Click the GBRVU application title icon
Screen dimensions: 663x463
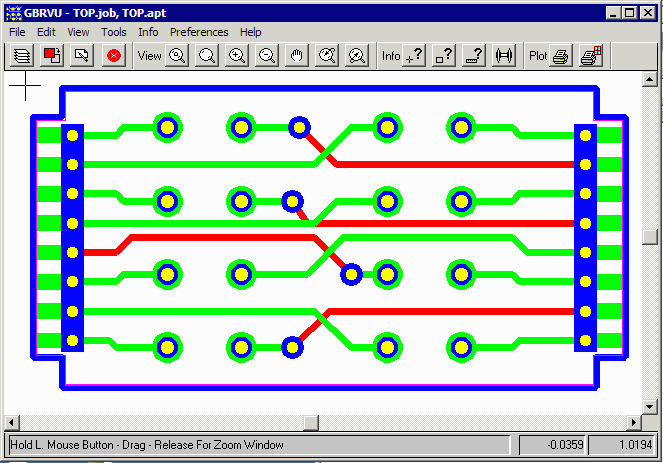click(14, 13)
